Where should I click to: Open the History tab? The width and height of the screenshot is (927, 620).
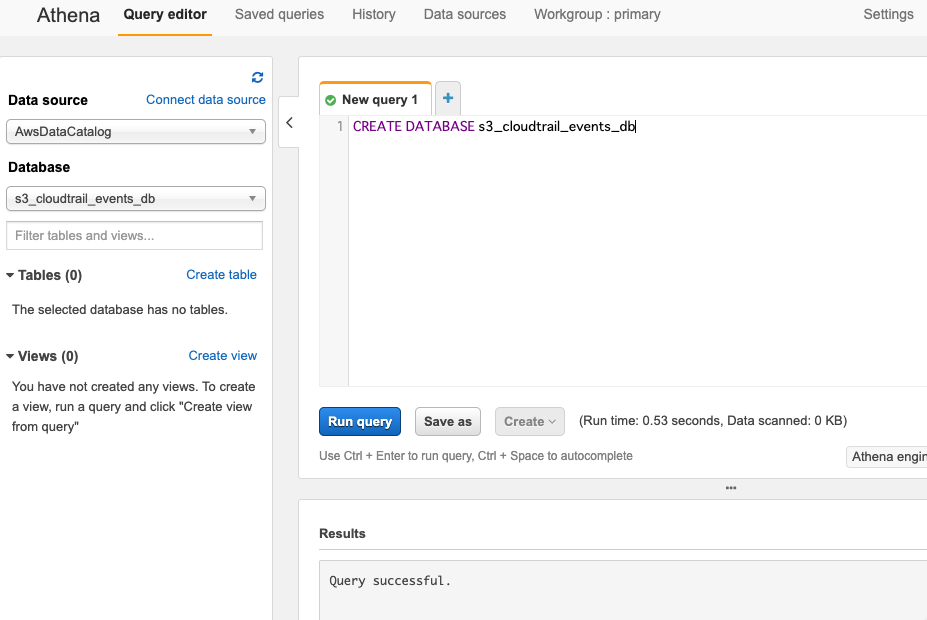point(374,14)
